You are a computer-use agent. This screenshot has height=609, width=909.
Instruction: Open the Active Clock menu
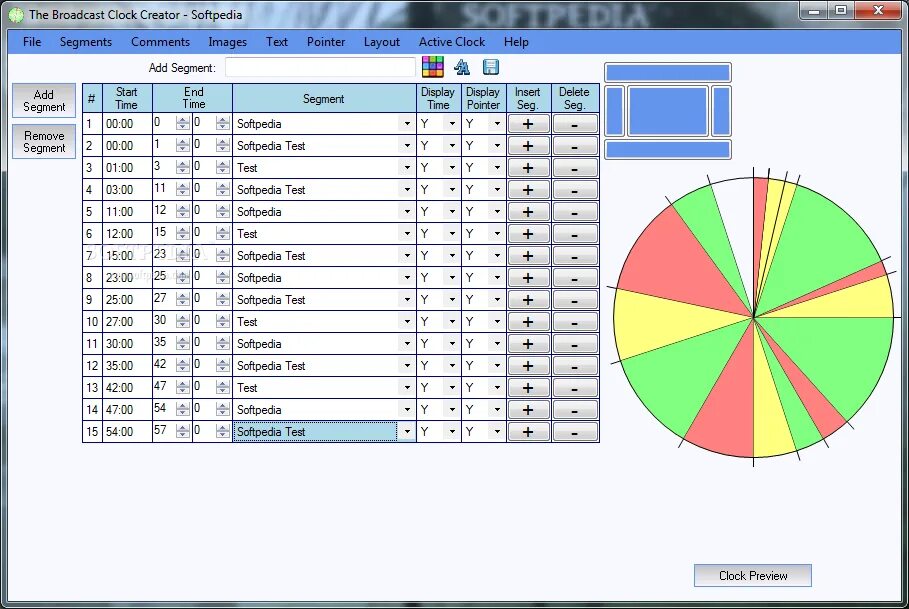452,42
